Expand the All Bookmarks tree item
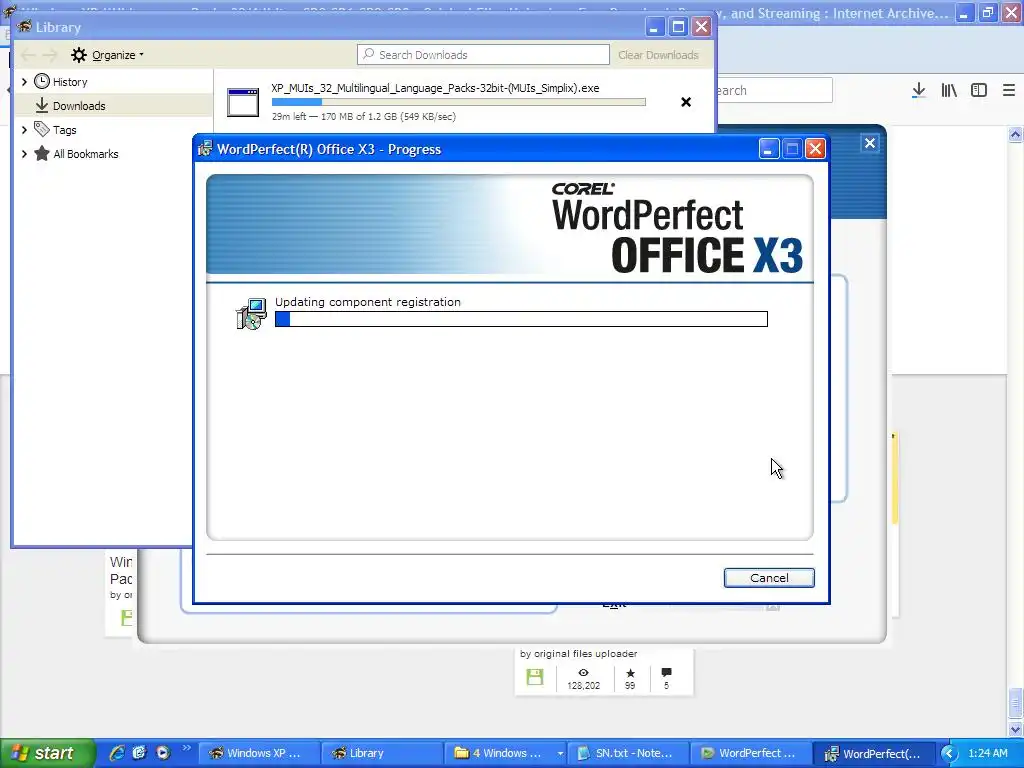 (24, 154)
